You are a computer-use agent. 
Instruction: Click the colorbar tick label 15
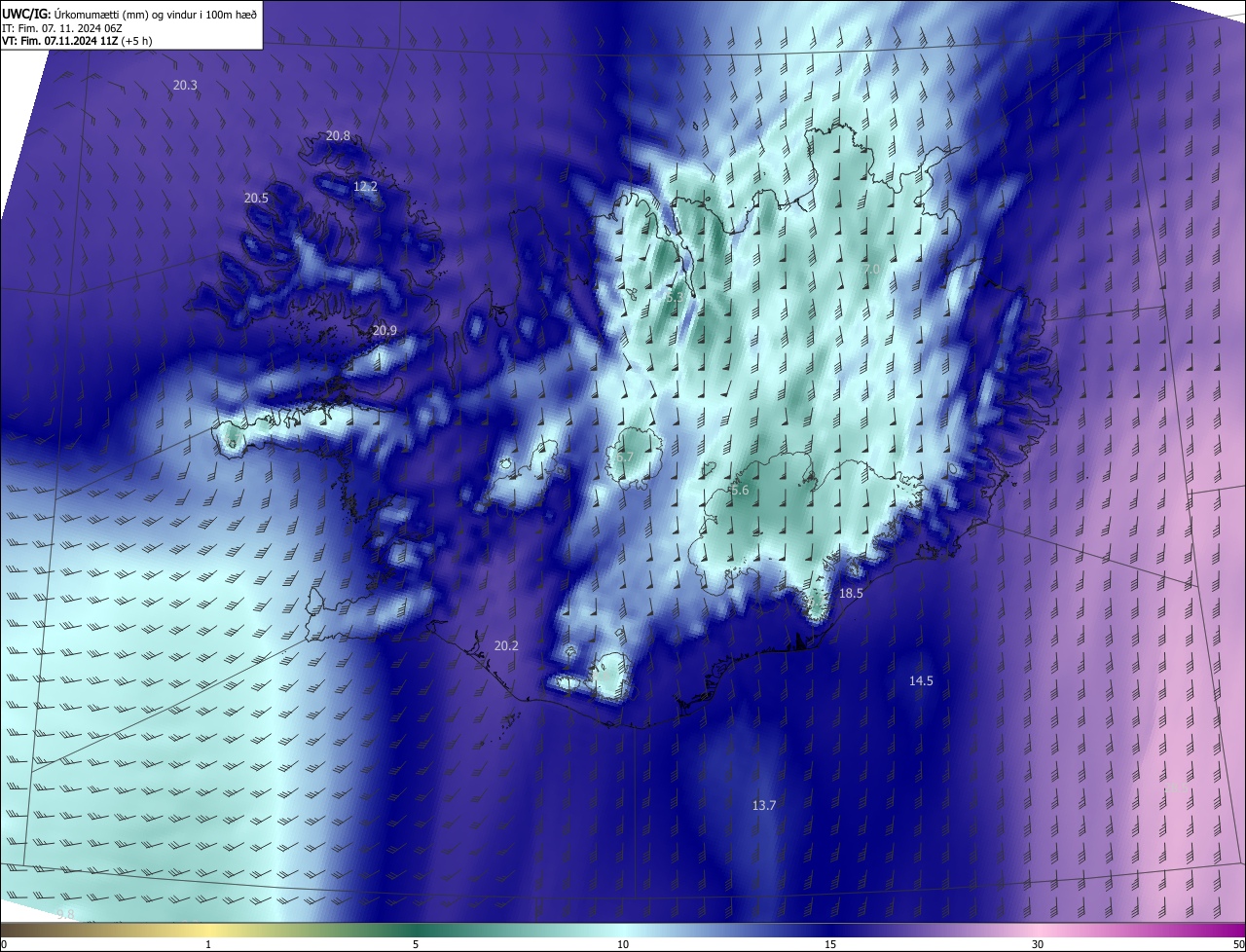coord(830,944)
